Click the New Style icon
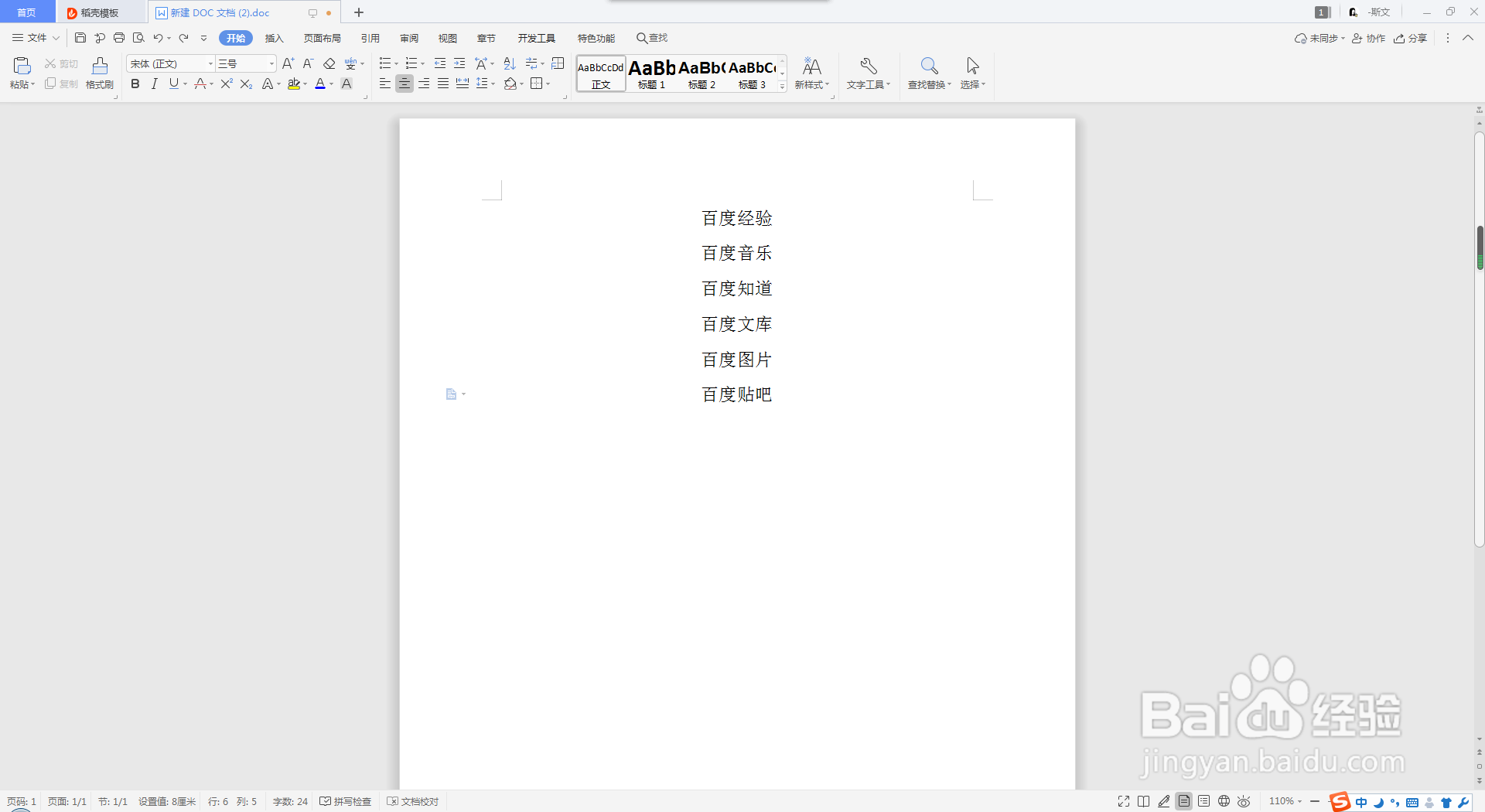The height and width of the screenshot is (812, 1485). click(812, 66)
